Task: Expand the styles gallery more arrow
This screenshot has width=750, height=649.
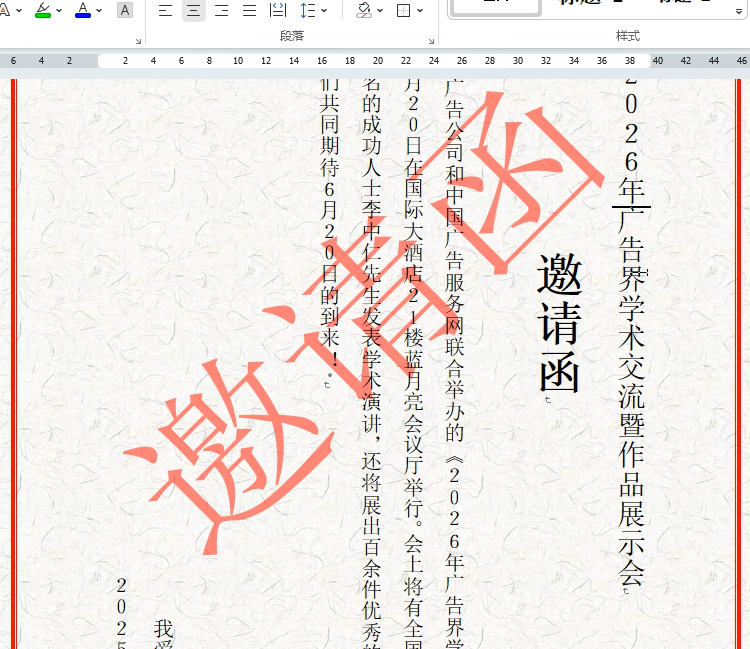Action: click(739, 11)
